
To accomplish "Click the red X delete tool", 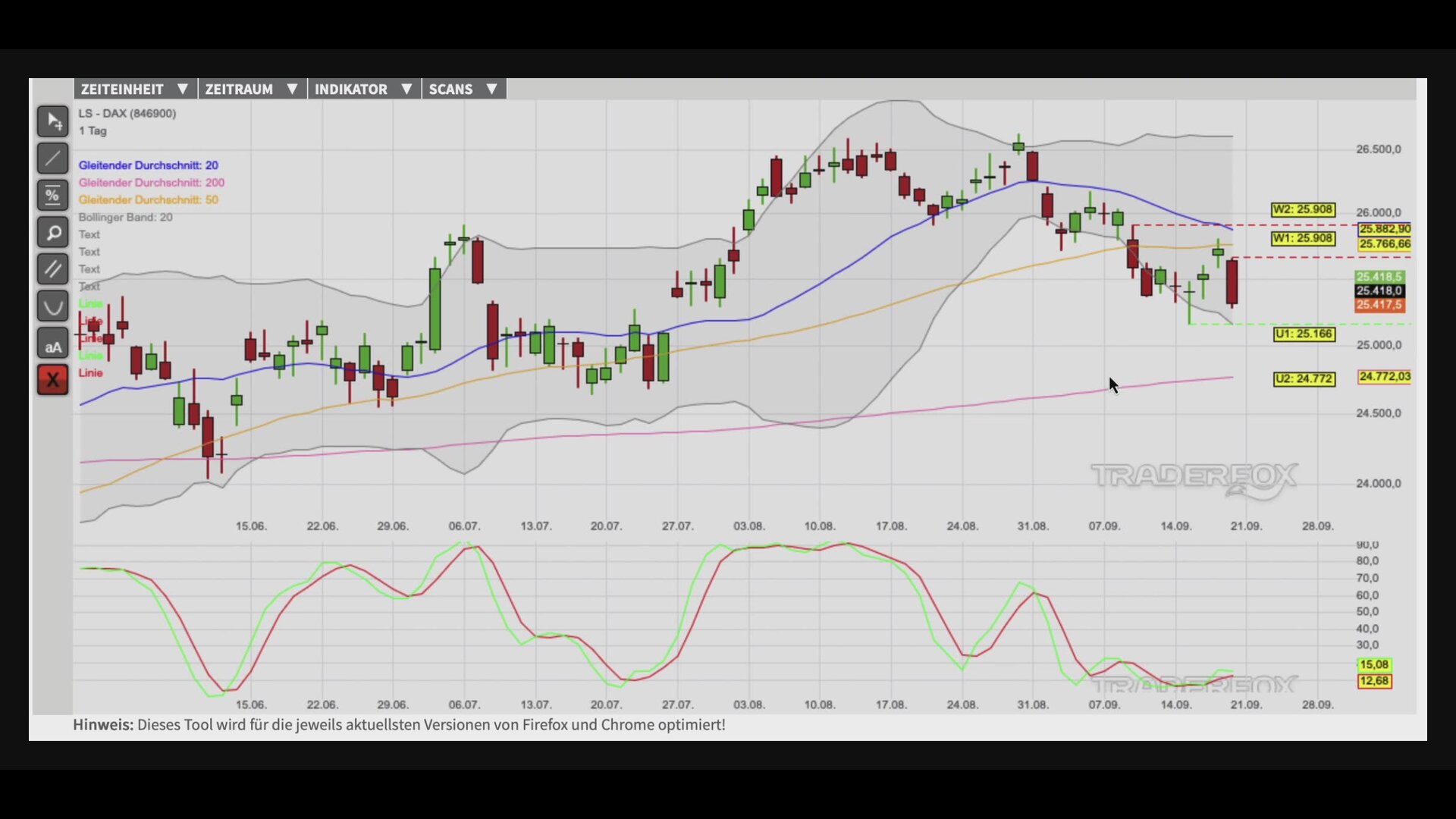I will click(53, 380).
